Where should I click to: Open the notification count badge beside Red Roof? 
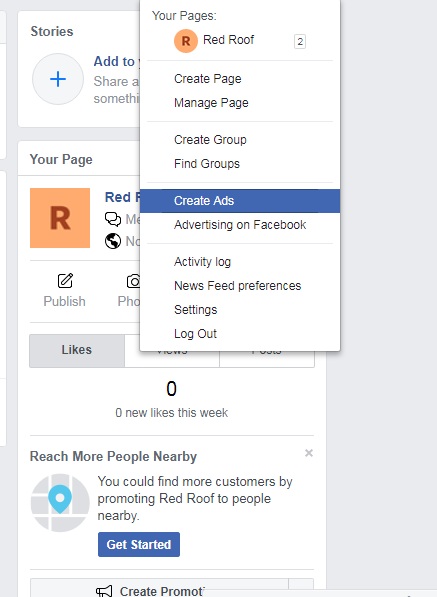[x=300, y=42]
